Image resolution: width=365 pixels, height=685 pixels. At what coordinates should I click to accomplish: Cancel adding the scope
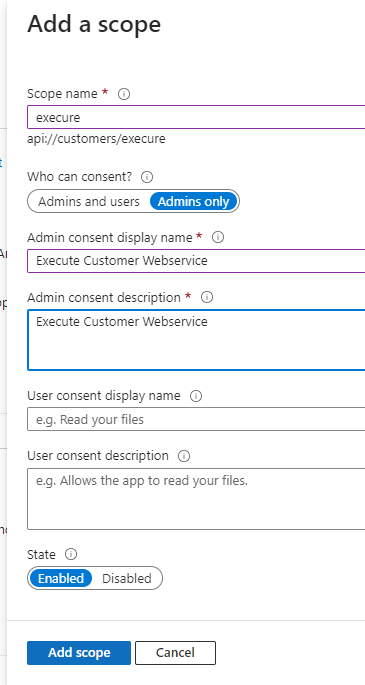point(175,653)
